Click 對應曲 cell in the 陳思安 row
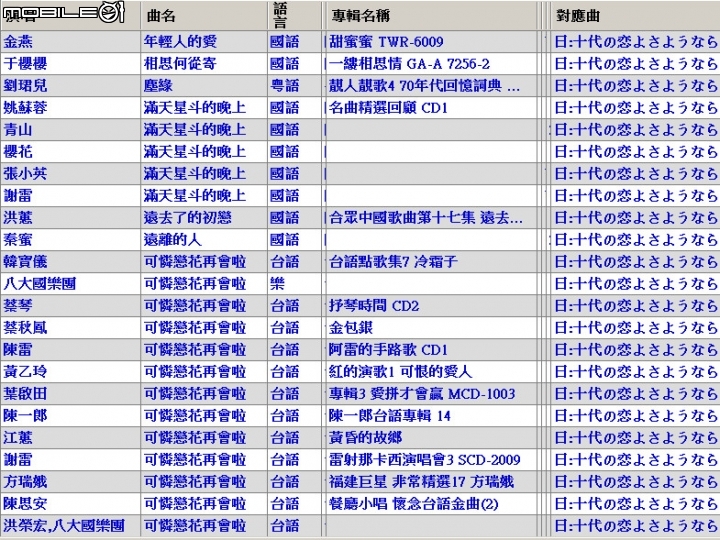 click(x=636, y=504)
